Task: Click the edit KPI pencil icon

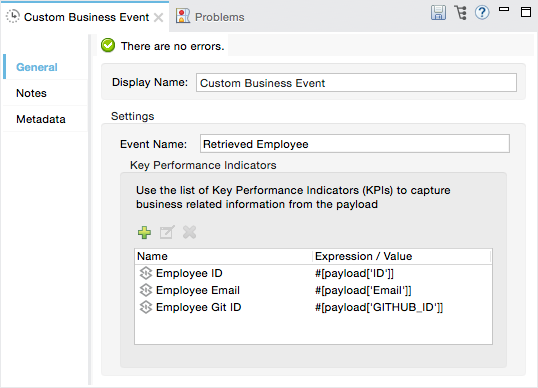Action: click(x=167, y=232)
